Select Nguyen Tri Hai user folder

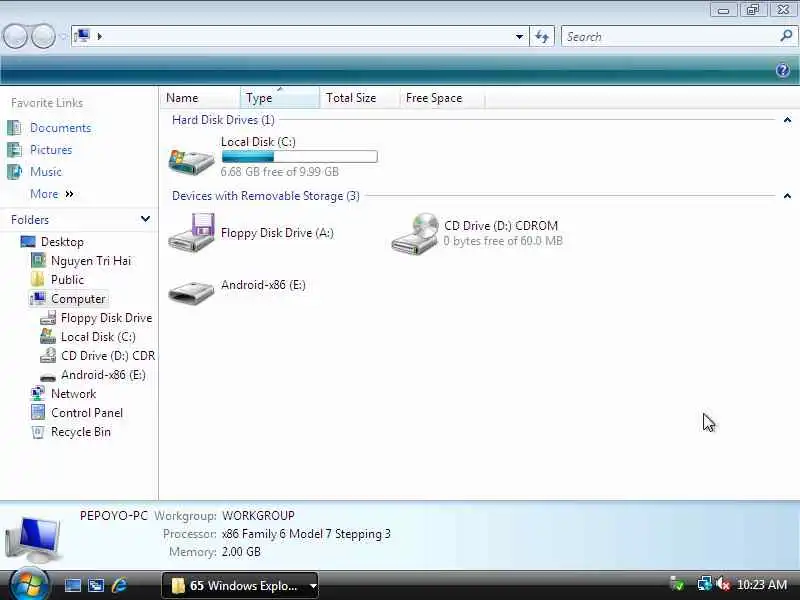[x=91, y=261]
